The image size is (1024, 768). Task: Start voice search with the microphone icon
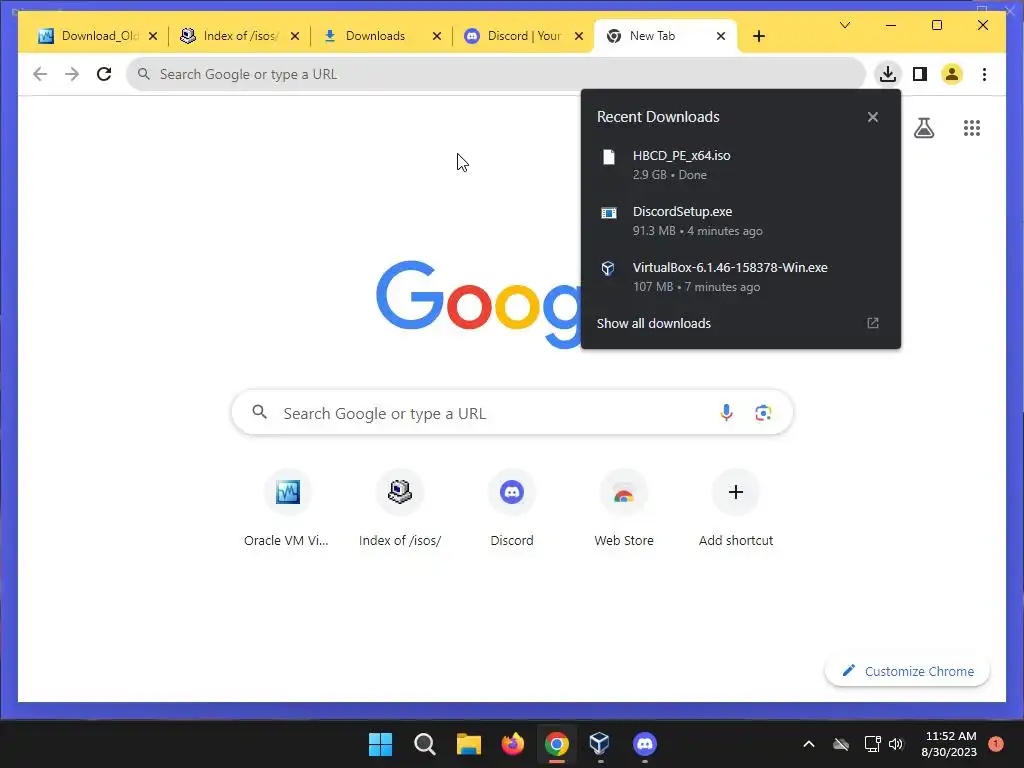click(x=726, y=413)
